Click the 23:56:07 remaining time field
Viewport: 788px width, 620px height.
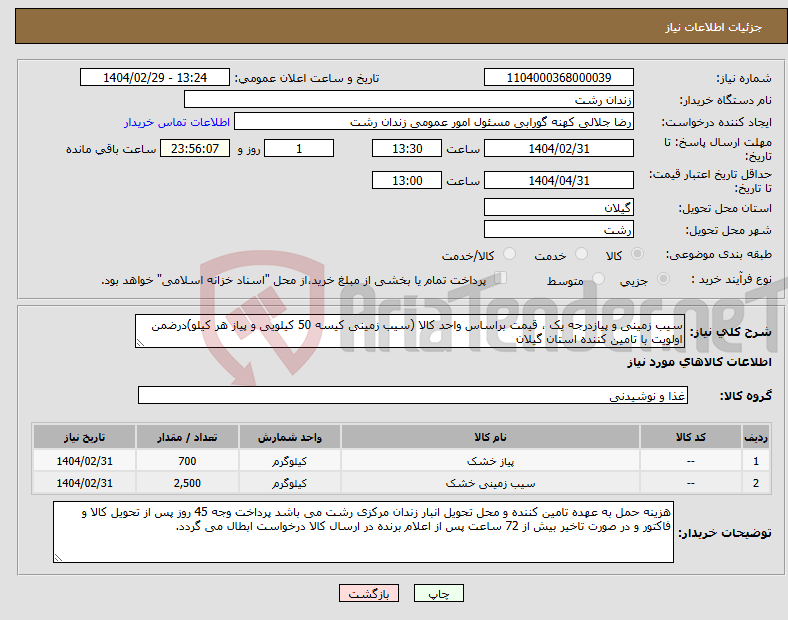point(195,148)
